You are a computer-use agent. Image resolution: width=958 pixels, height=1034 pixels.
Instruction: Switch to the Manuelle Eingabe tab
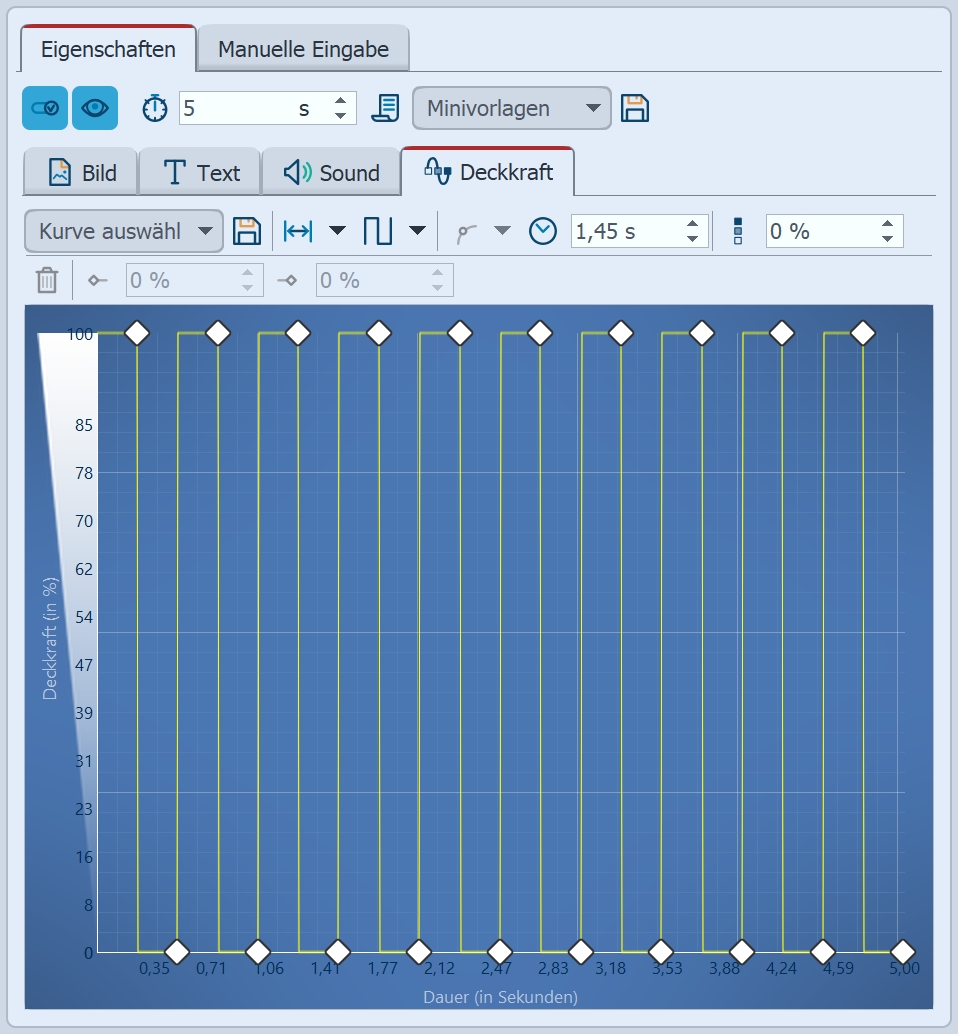tap(303, 49)
